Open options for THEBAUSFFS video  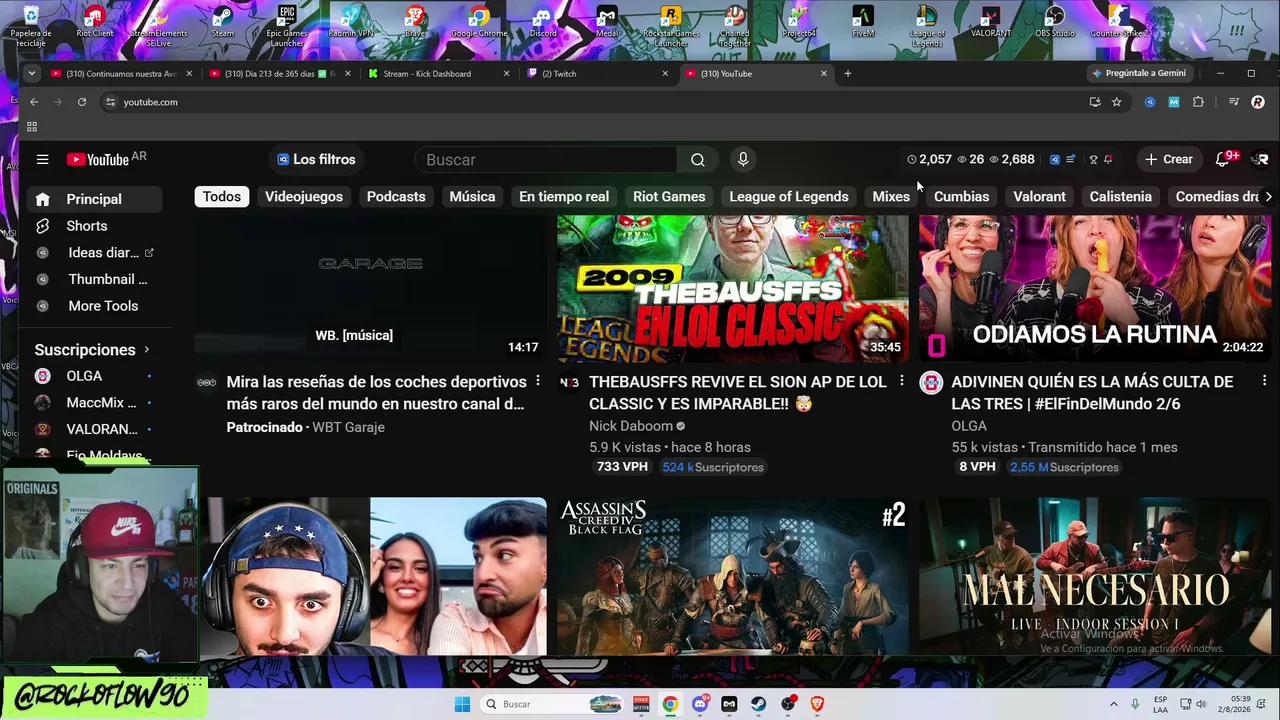click(901, 381)
